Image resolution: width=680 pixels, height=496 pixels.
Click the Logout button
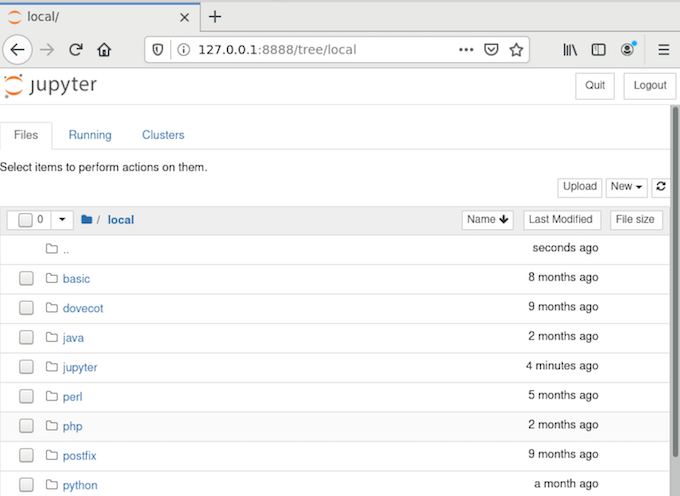coord(650,86)
